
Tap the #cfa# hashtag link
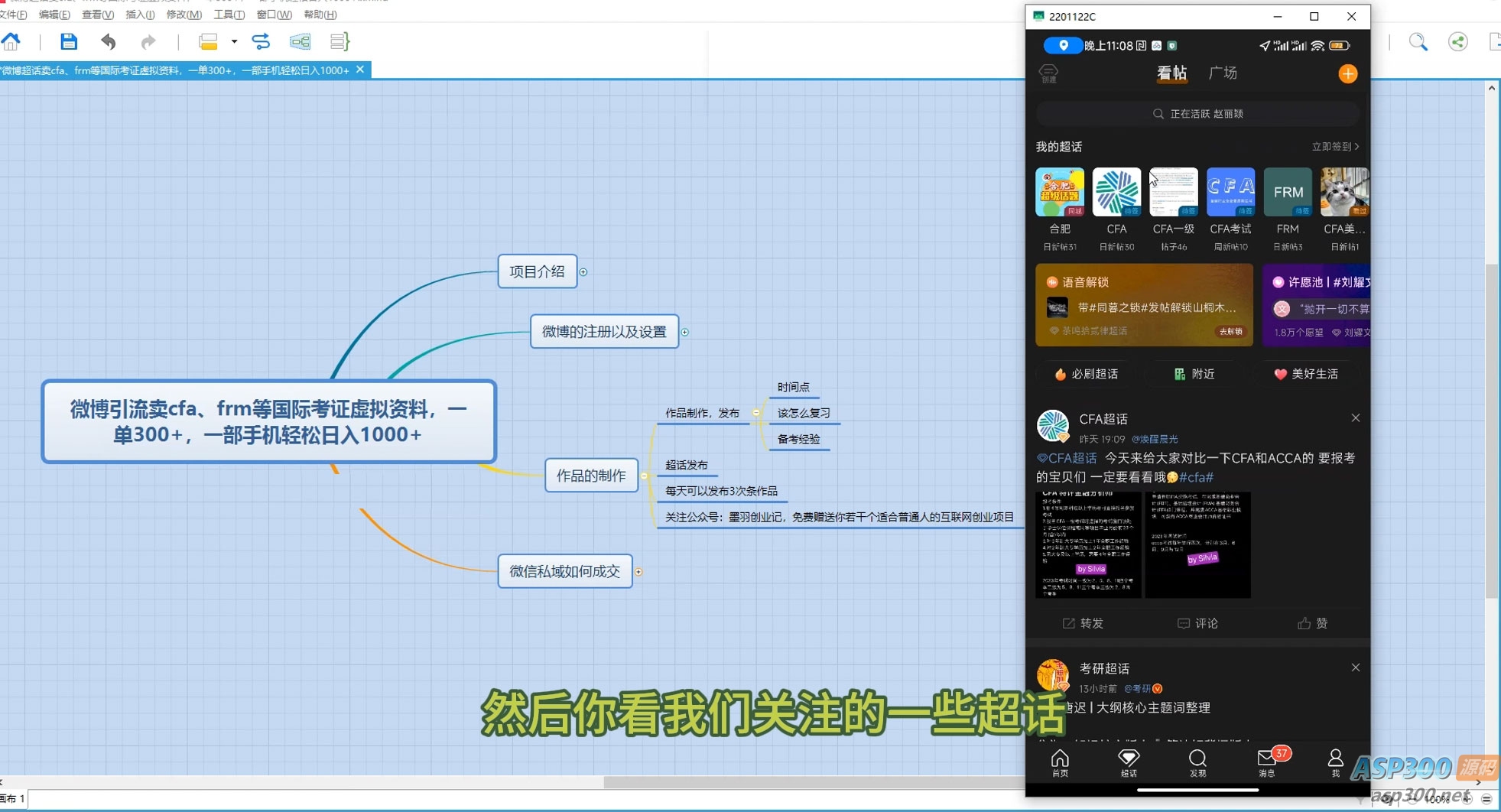pyautogui.click(x=1196, y=477)
